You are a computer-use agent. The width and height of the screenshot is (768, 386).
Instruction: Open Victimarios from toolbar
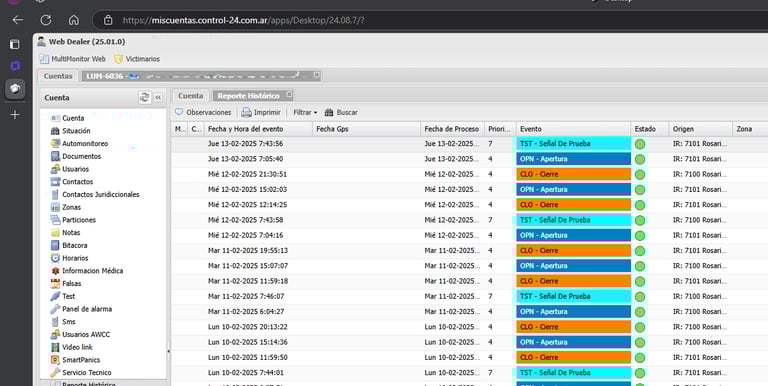point(137,59)
